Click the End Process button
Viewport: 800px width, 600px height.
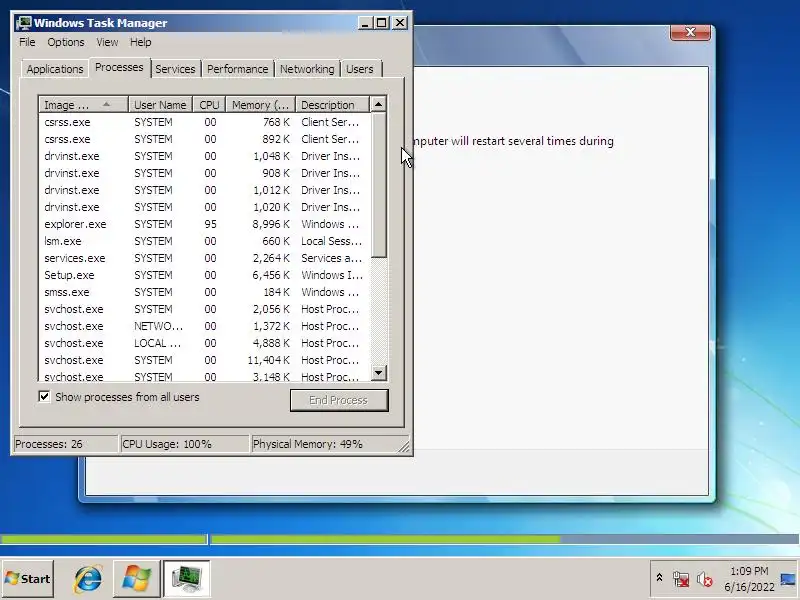(x=339, y=400)
